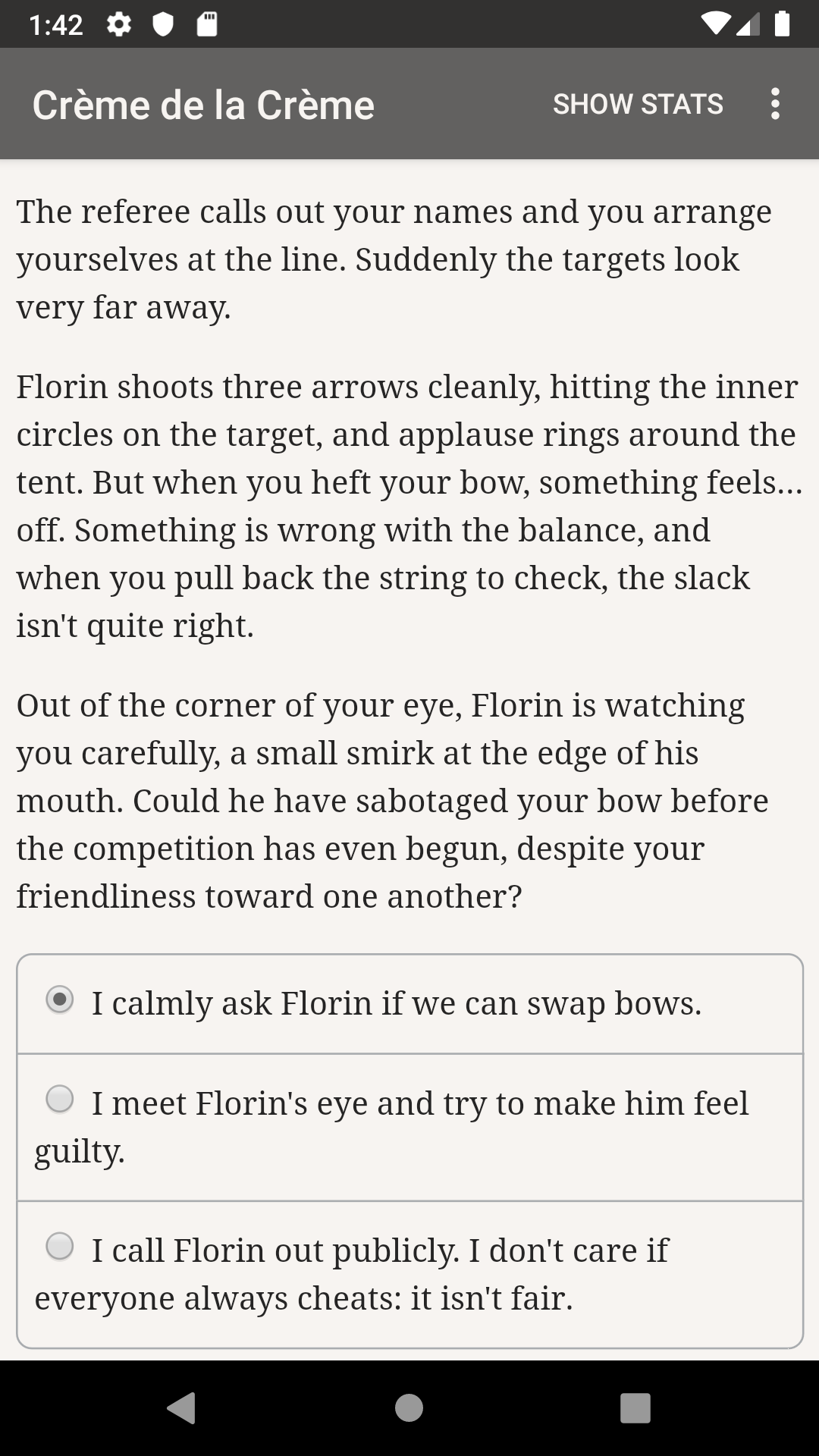The image size is (819, 1456).
Task: Tap the shield icon in status bar
Action: (163, 25)
